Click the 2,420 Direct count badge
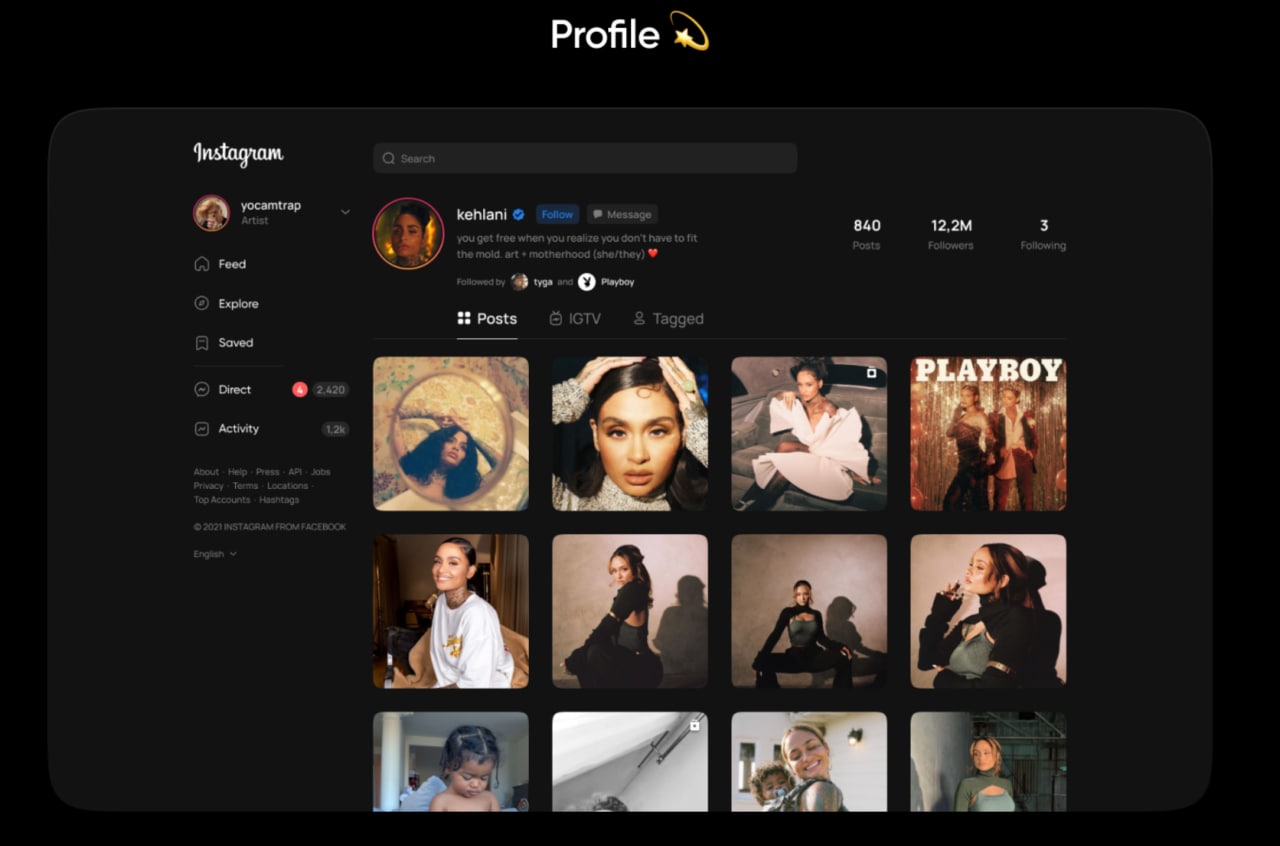The width and height of the screenshot is (1280, 846). click(x=330, y=389)
